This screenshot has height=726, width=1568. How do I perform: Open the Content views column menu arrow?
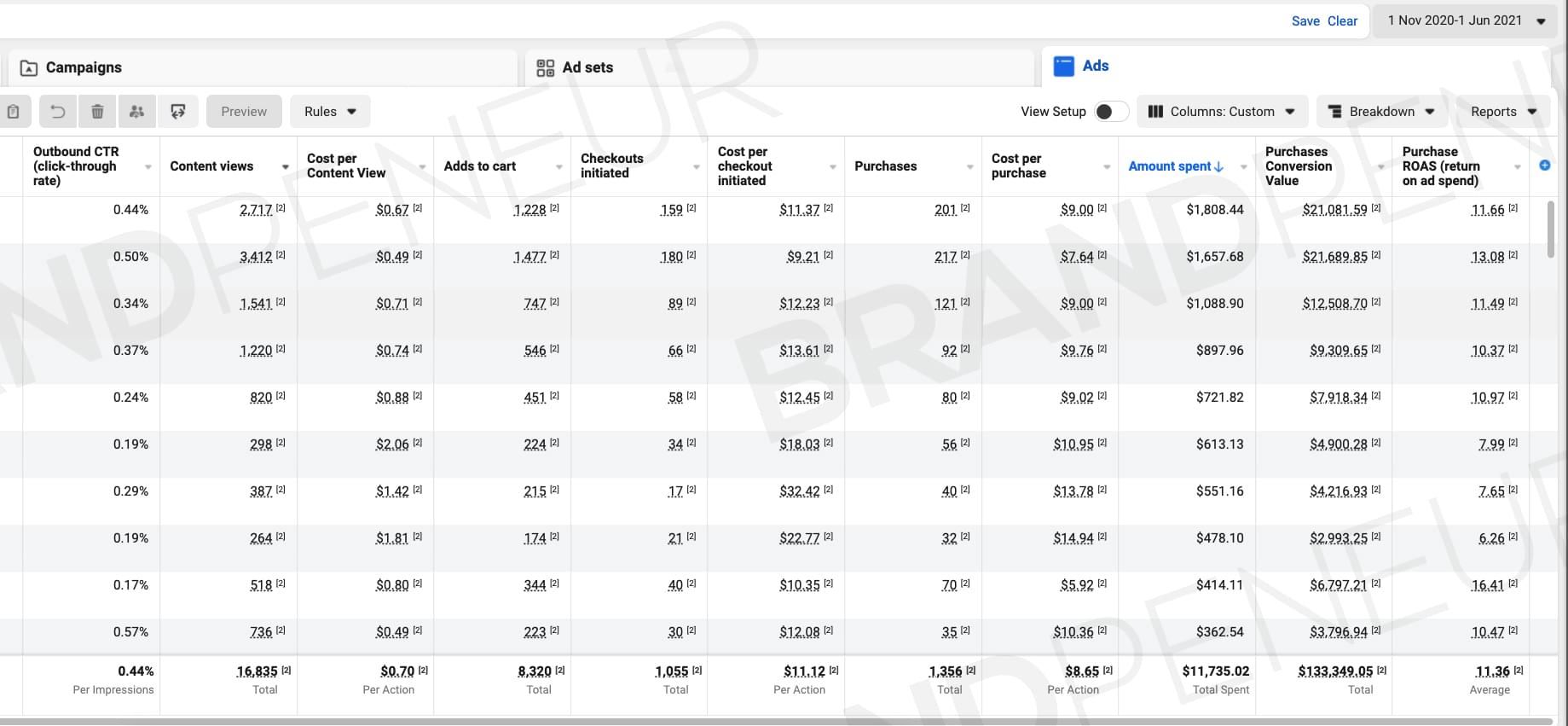click(285, 166)
